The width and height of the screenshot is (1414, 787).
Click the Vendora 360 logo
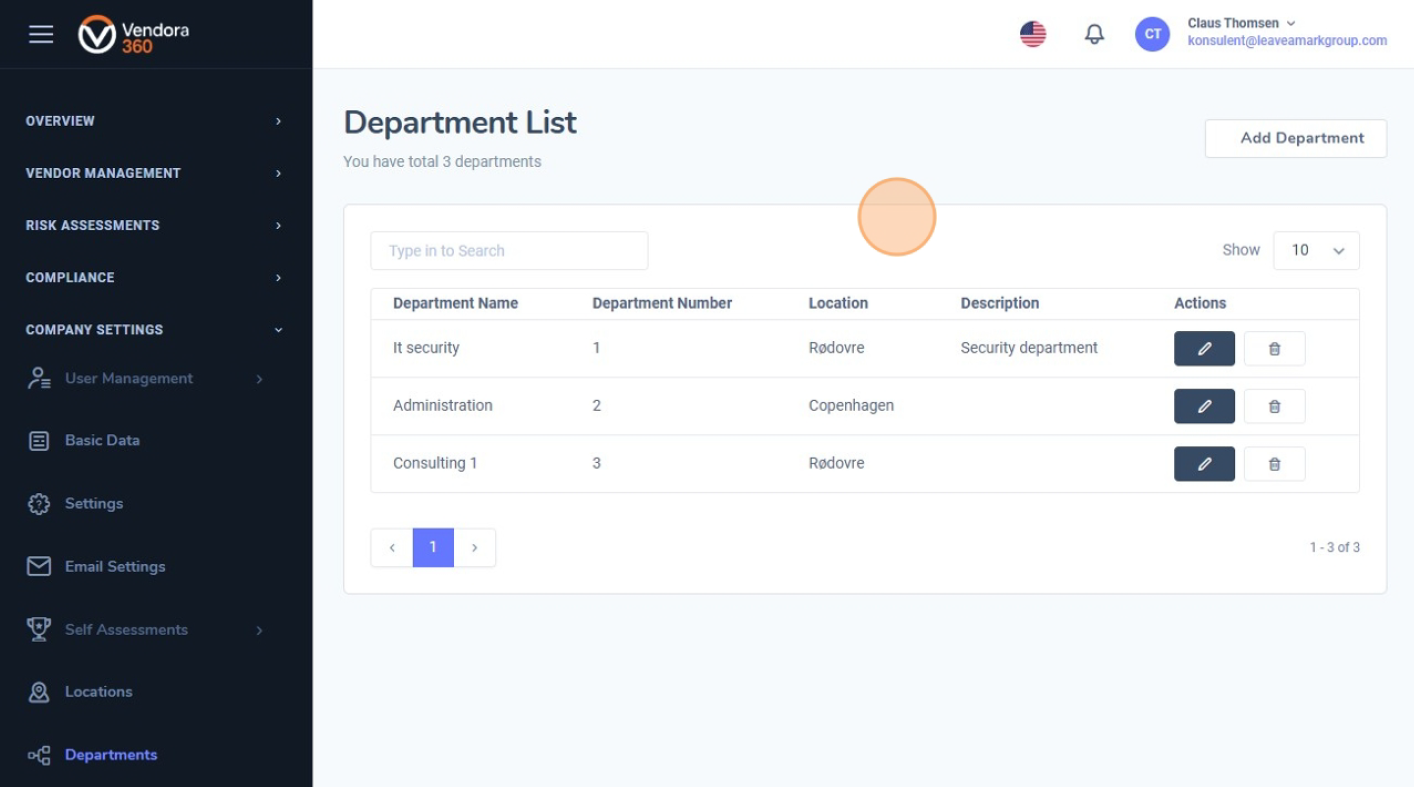coord(134,34)
